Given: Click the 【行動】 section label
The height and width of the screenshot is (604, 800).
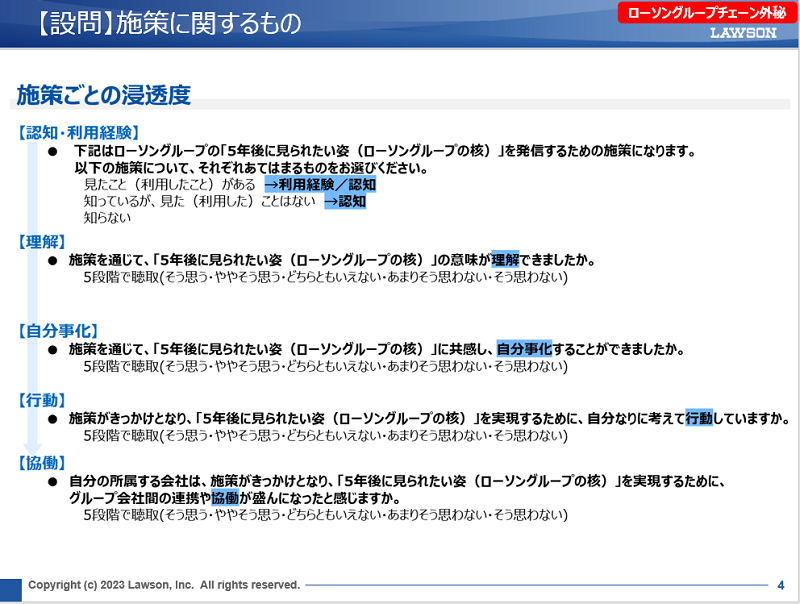Looking at the screenshot, I should (41, 400).
